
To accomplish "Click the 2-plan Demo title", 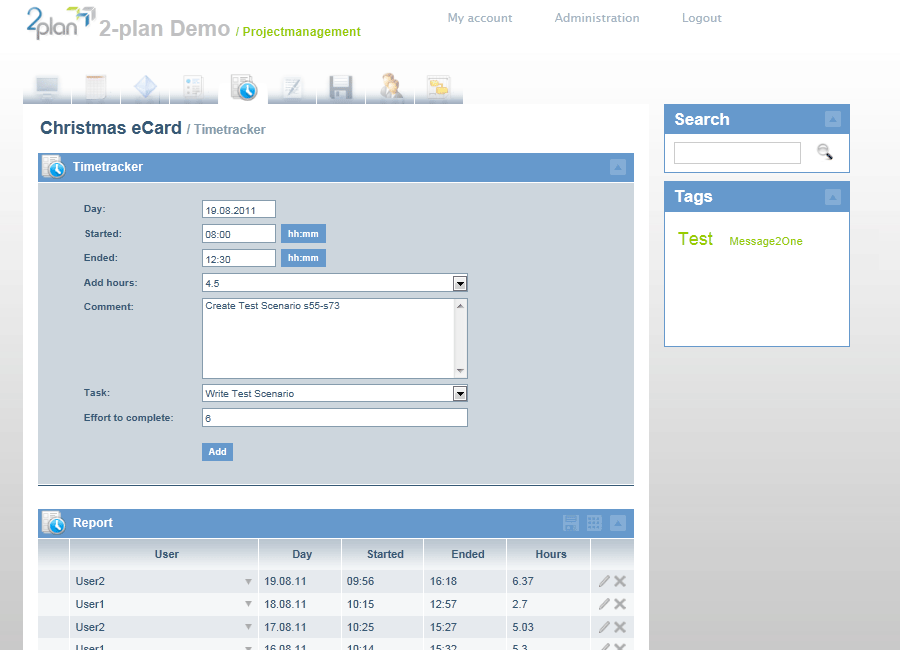I will [164, 28].
